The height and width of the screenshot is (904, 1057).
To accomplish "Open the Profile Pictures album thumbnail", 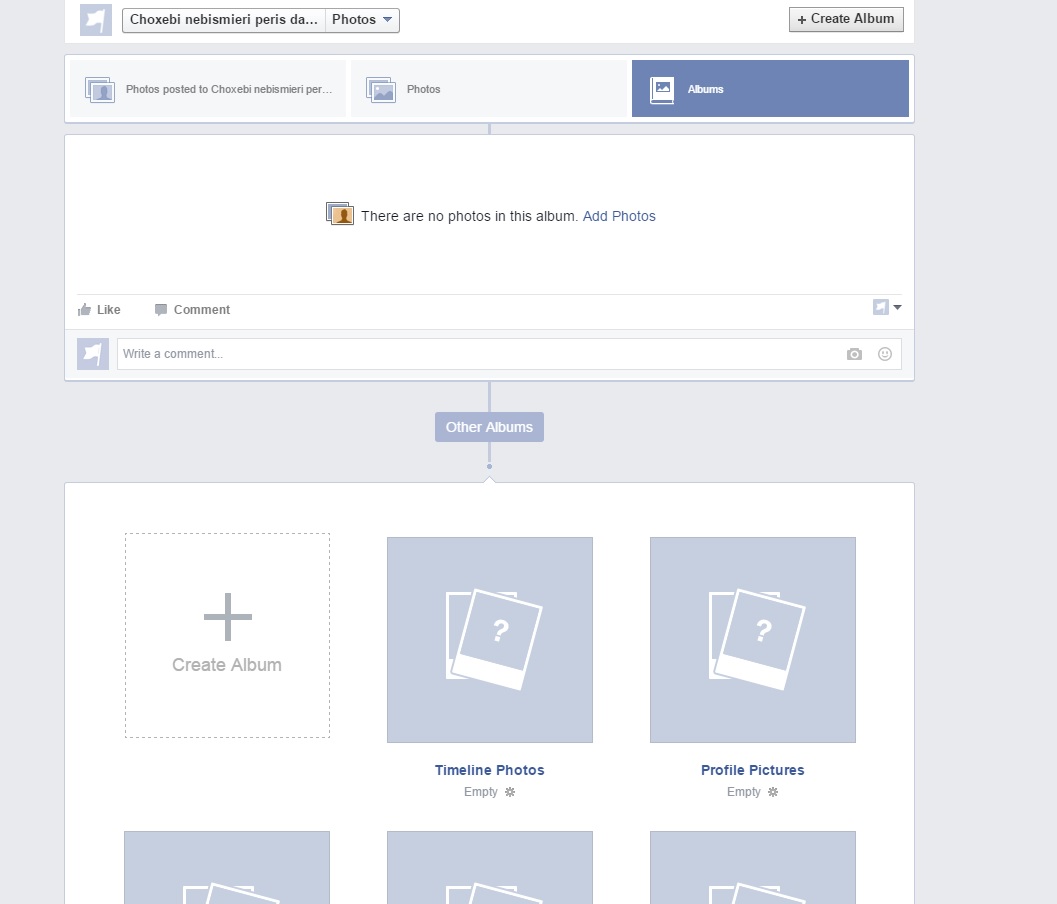I will (x=753, y=640).
